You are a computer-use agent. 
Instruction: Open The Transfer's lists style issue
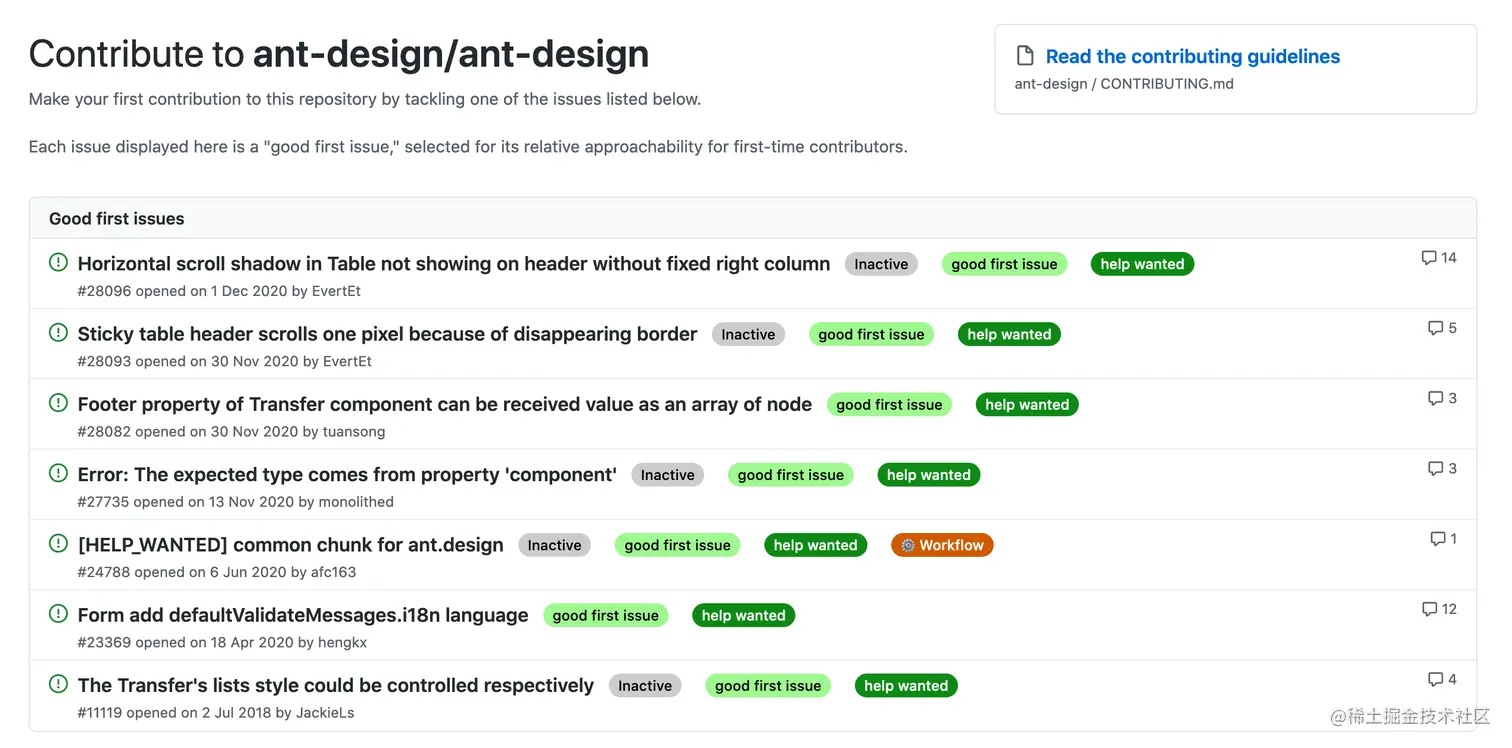coord(336,686)
